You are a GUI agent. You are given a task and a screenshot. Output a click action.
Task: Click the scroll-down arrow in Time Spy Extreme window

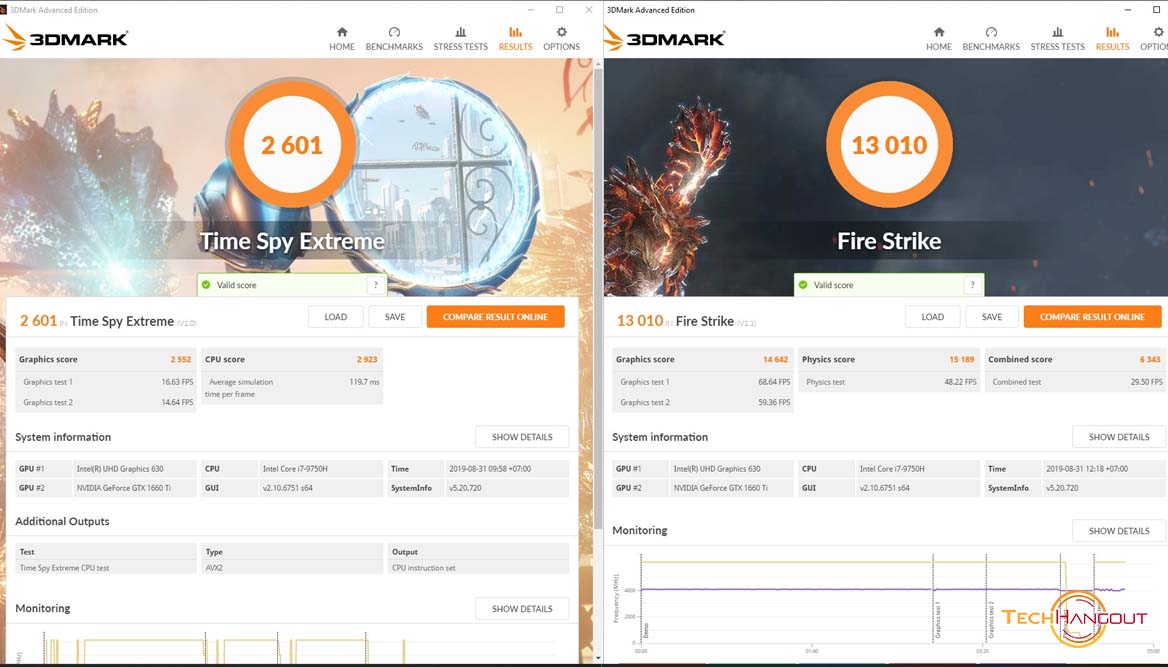598,660
